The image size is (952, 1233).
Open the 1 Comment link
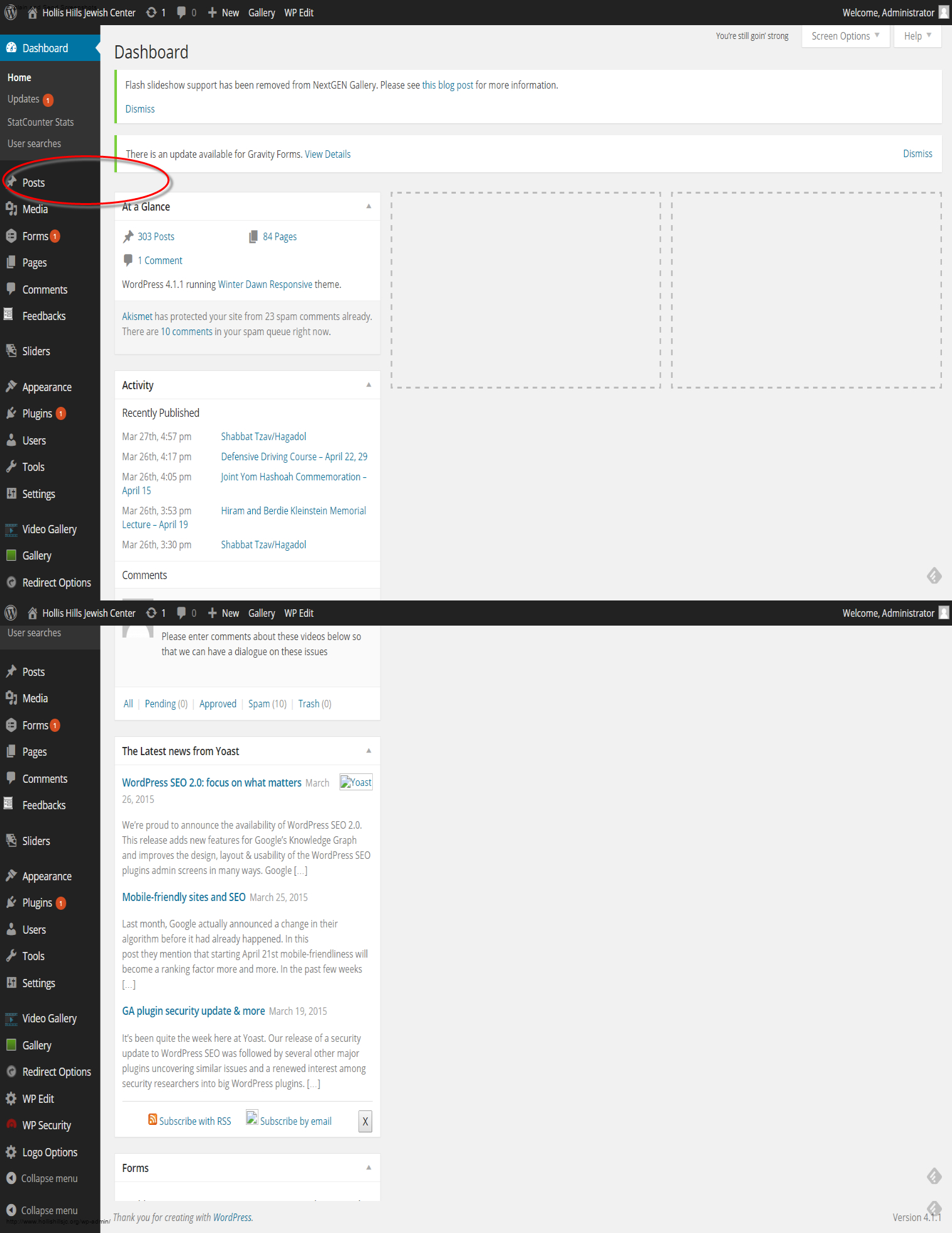160,260
